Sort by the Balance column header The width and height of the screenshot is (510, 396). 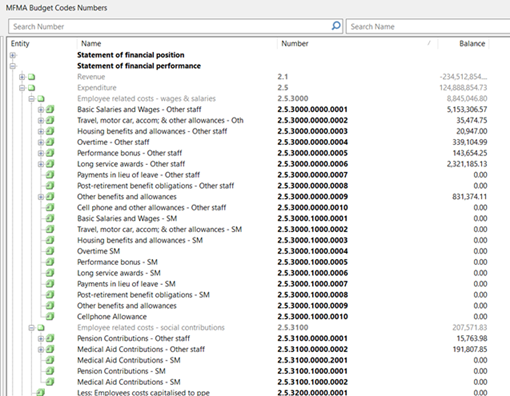pos(472,44)
